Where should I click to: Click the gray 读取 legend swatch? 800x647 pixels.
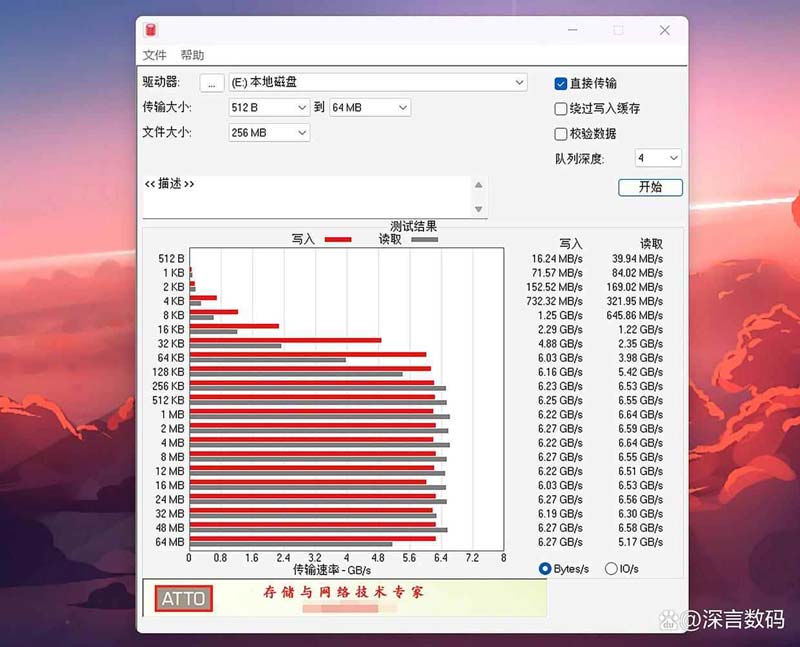pyautogui.click(x=424, y=239)
